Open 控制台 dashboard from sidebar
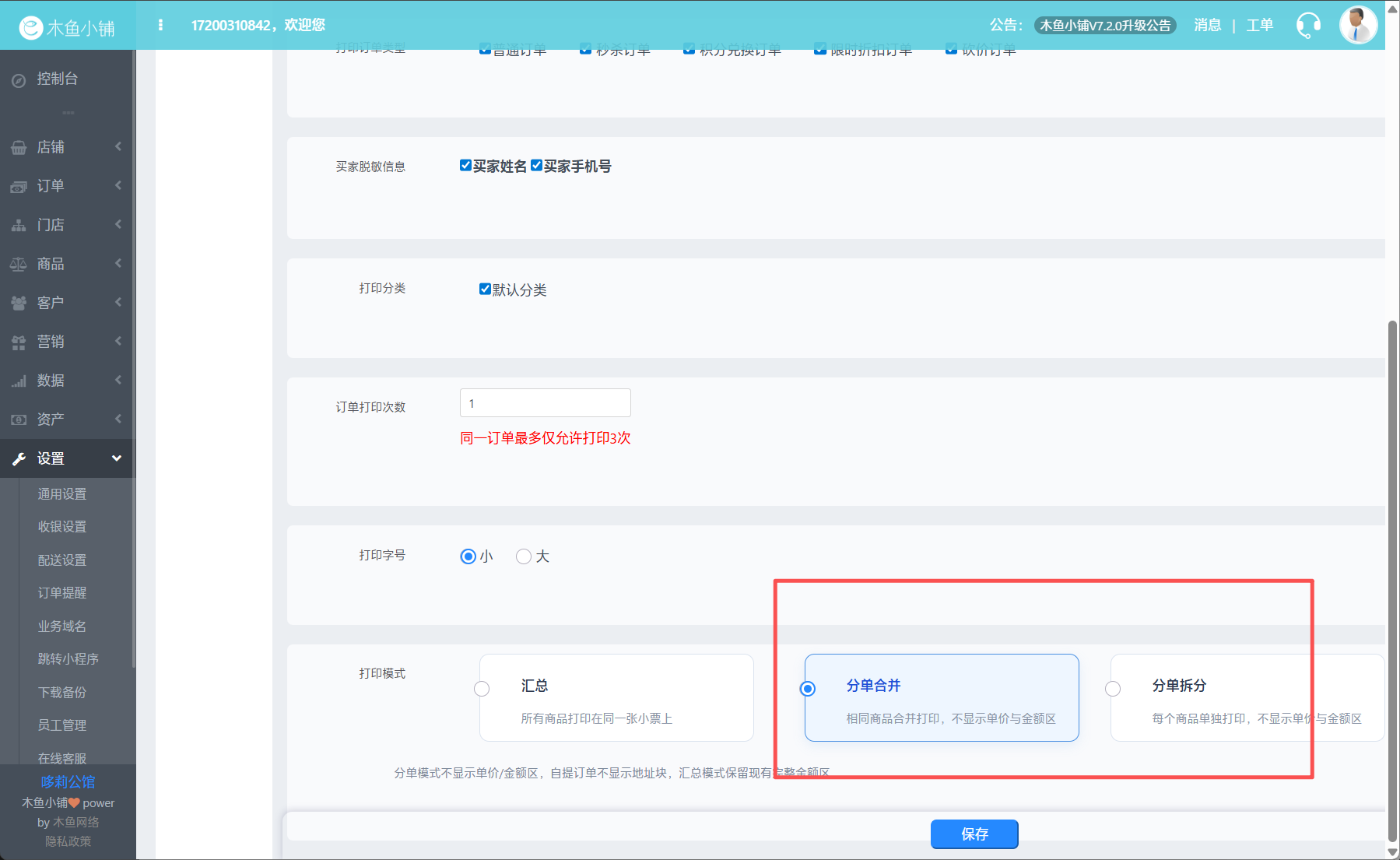Screen dimensions: 1400x860 [x=57, y=79]
